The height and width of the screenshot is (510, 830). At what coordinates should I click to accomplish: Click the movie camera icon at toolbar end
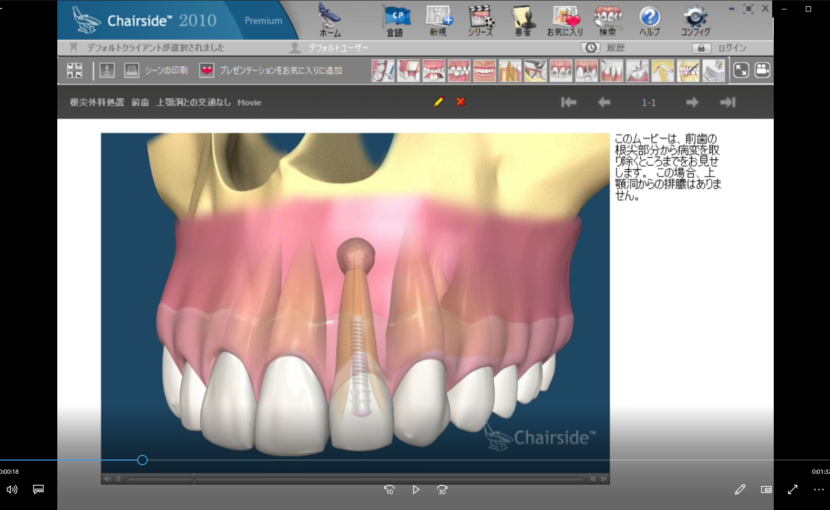[762, 70]
